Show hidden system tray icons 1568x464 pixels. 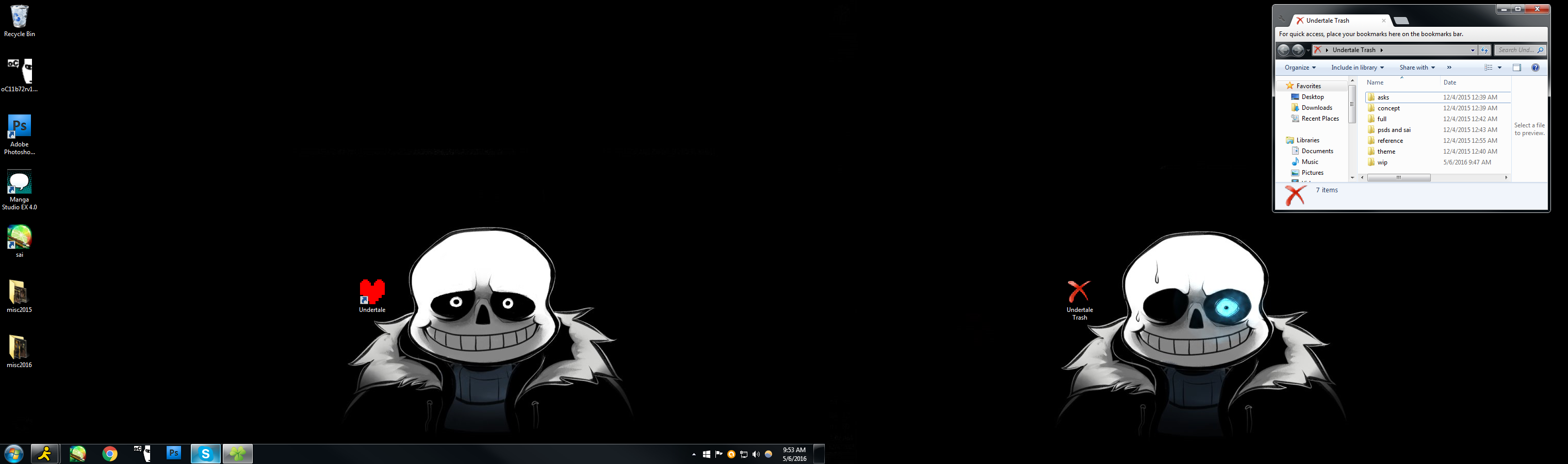click(694, 454)
